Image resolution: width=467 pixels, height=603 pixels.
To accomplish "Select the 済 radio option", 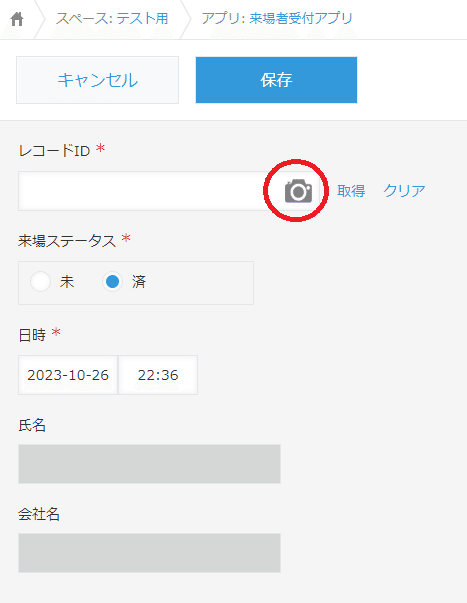I will (x=112, y=282).
